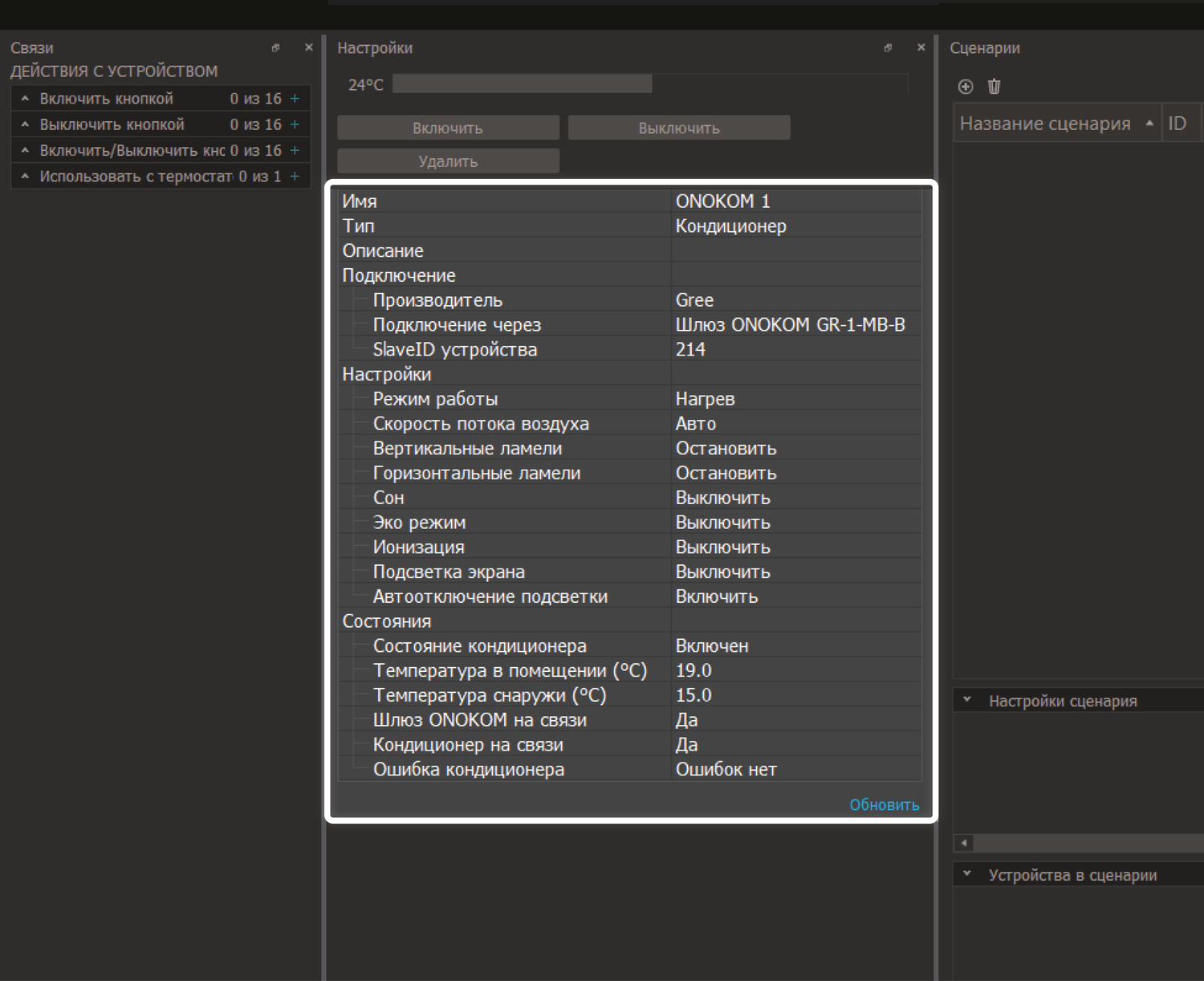Add link to Выключить кнопкой action
The width and height of the screenshot is (1204, 981).
click(x=295, y=124)
